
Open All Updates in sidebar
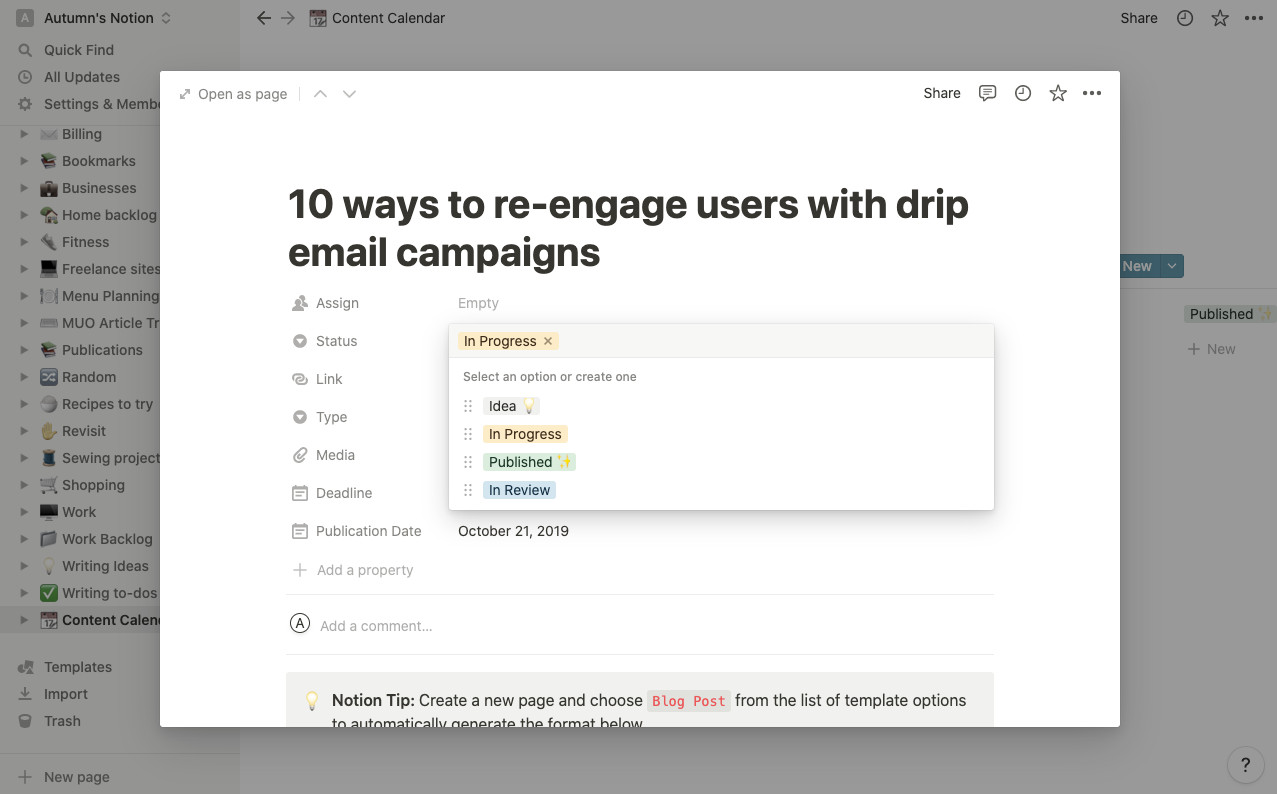click(x=82, y=77)
